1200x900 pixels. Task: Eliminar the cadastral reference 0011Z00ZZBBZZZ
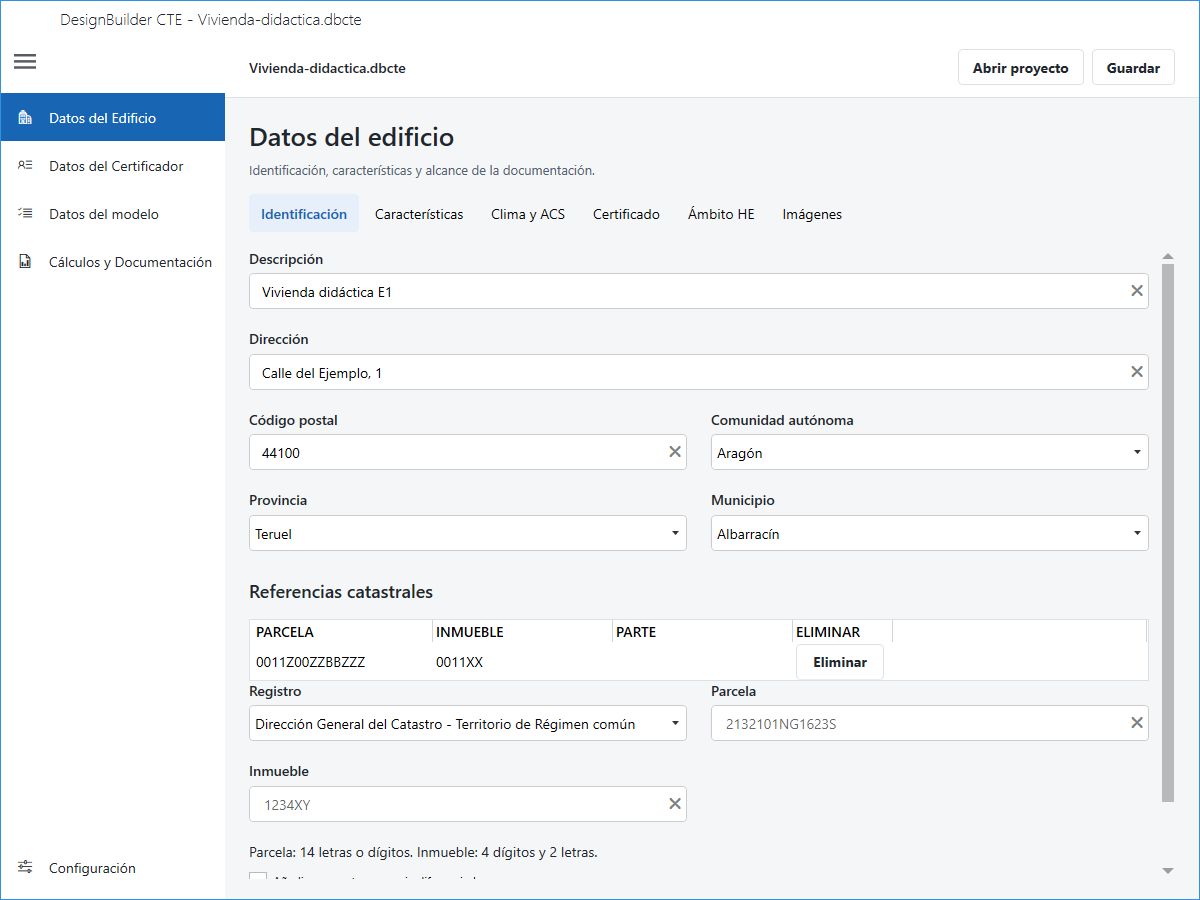pos(840,662)
